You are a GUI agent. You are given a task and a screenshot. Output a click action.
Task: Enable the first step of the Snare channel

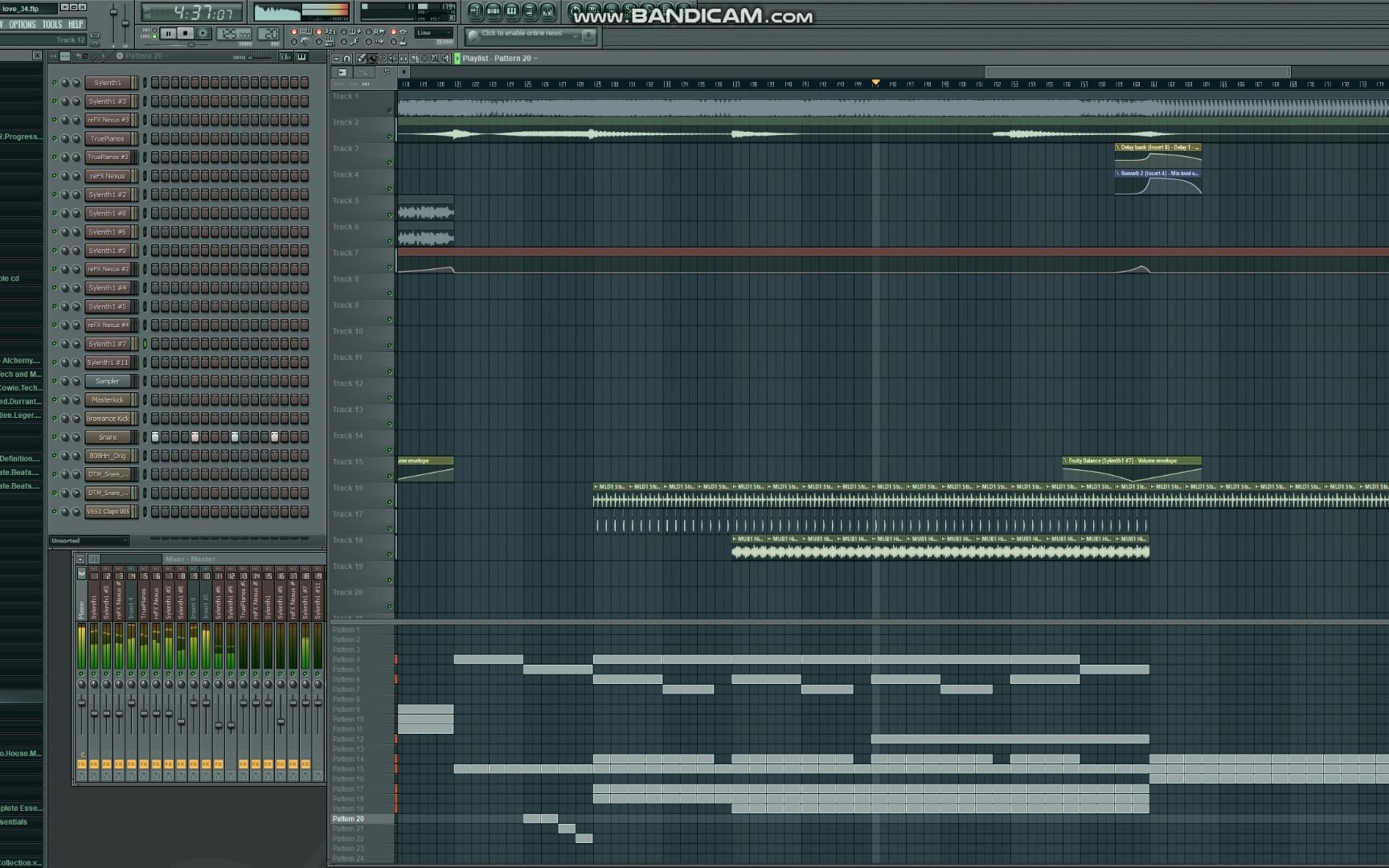pos(155,437)
